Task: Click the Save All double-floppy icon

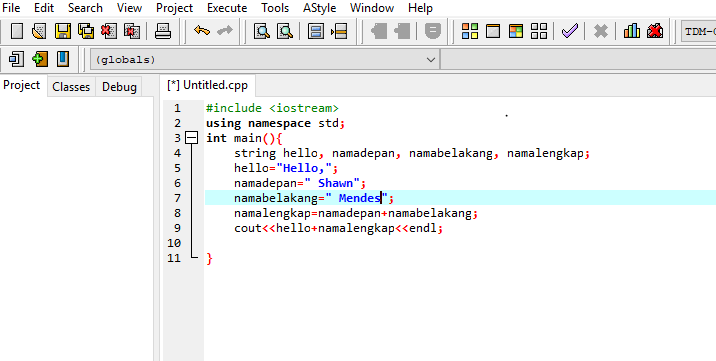Action: click(x=86, y=31)
